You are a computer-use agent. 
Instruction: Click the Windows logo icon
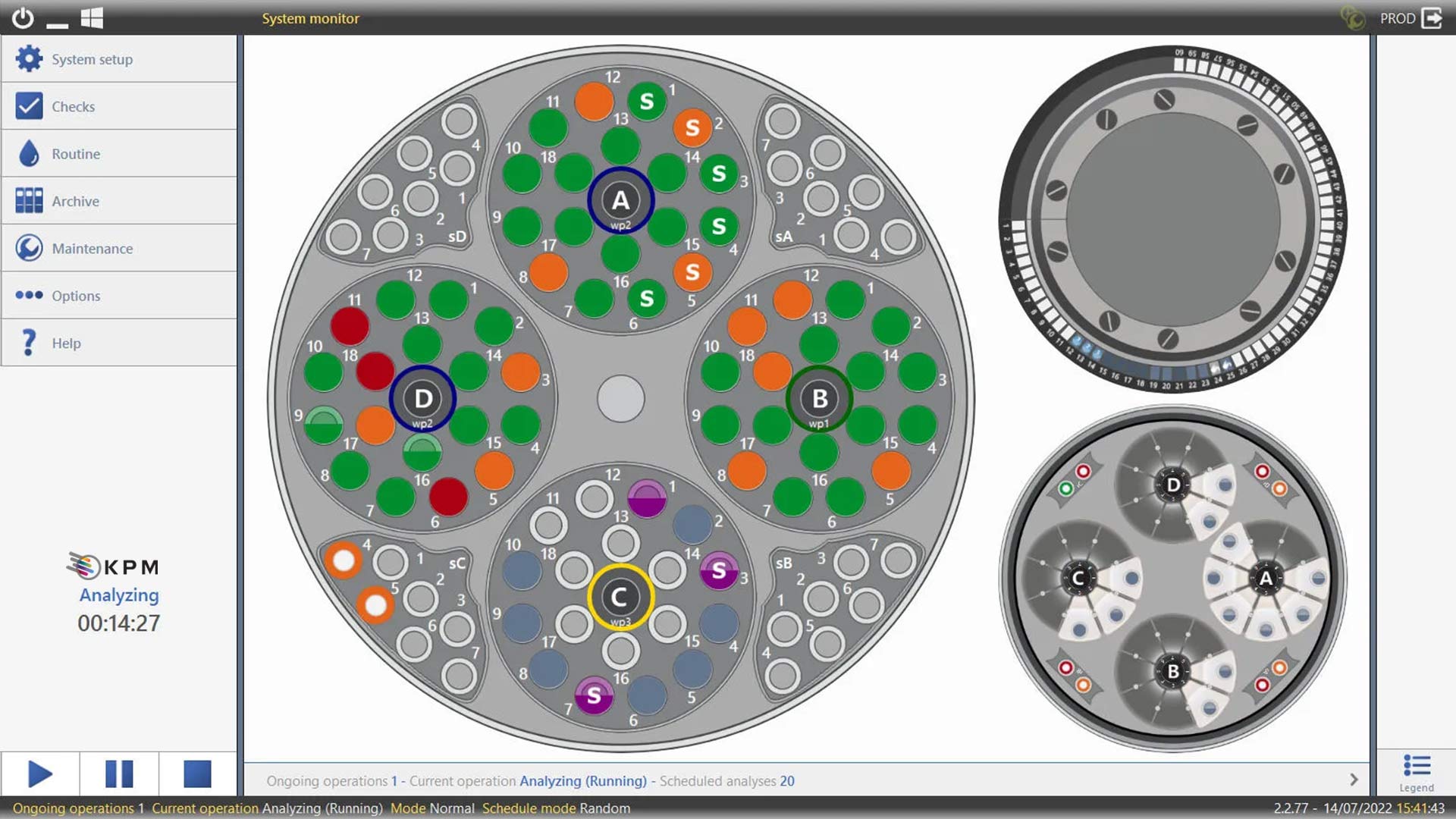(x=92, y=17)
